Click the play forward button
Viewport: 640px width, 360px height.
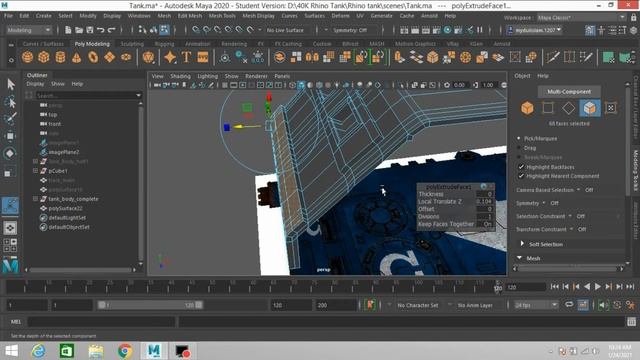tap(598, 287)
